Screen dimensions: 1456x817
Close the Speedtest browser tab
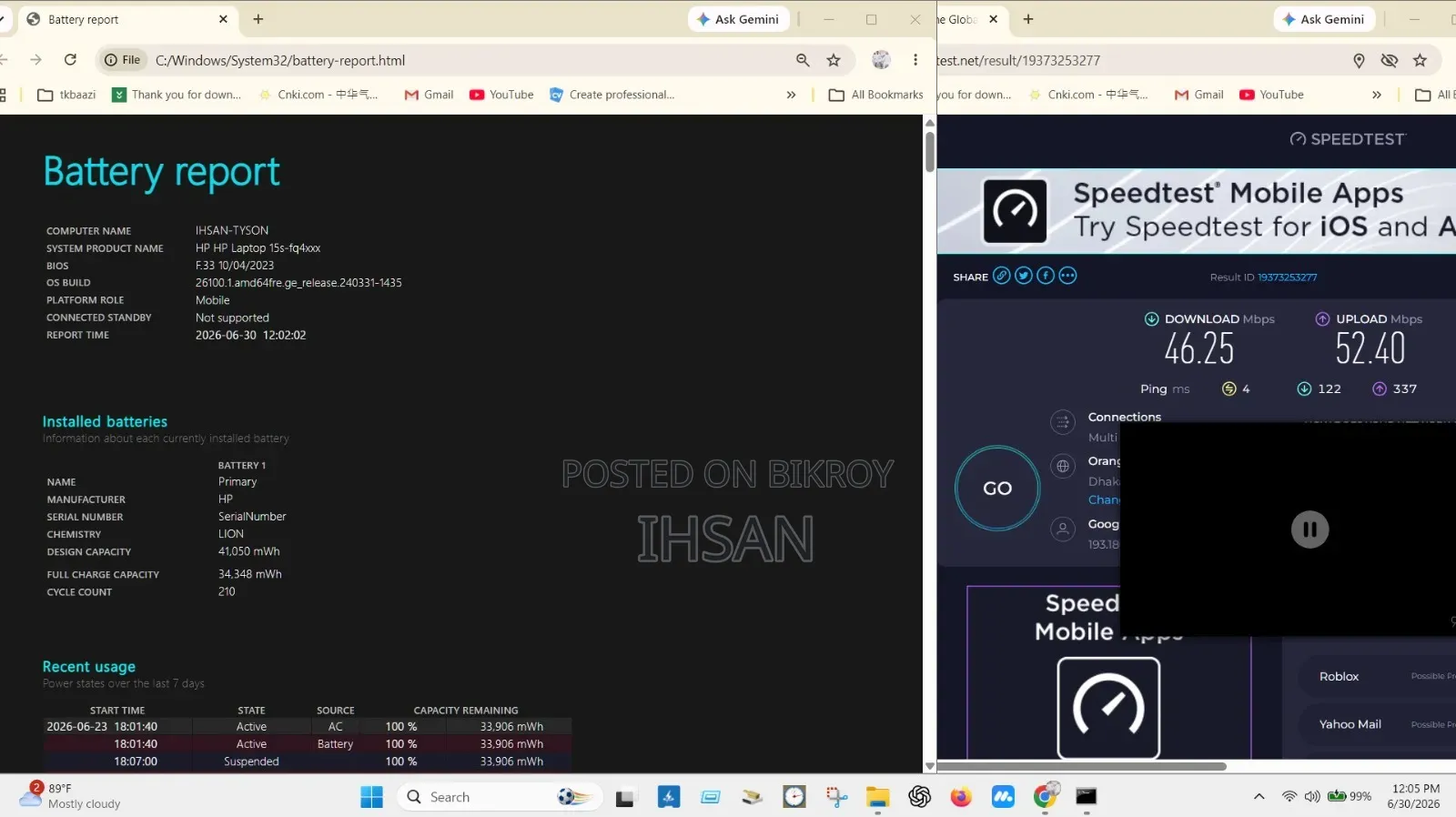coord(994,19)
